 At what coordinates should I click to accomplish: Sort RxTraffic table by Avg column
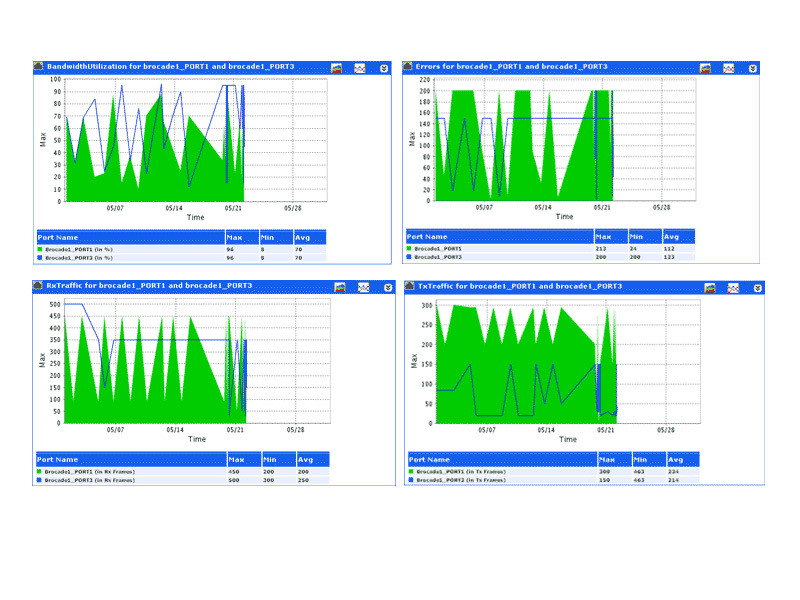tap(313, 459)
